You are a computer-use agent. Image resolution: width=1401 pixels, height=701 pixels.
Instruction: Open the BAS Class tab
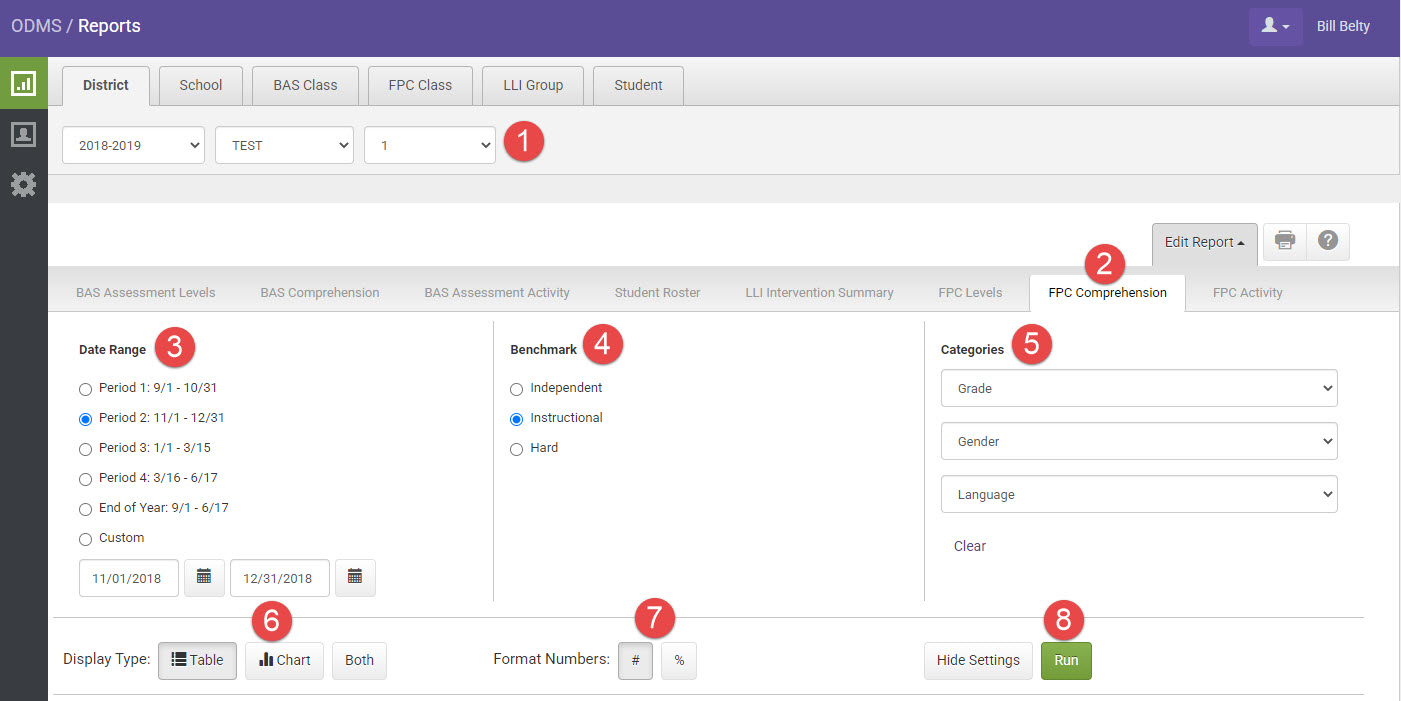click(305, 85)
